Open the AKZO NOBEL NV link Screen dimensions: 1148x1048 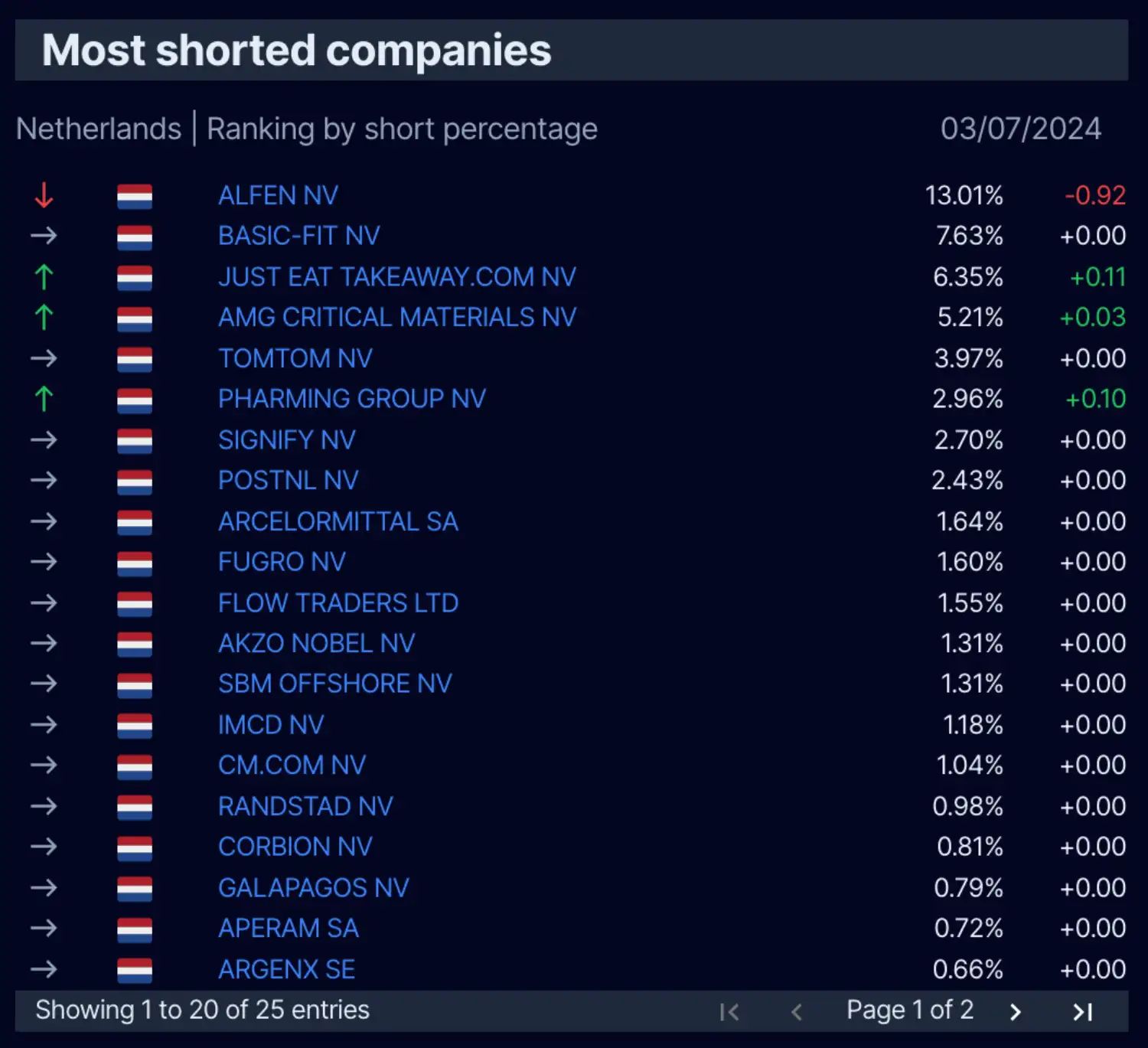pos(317,643)
